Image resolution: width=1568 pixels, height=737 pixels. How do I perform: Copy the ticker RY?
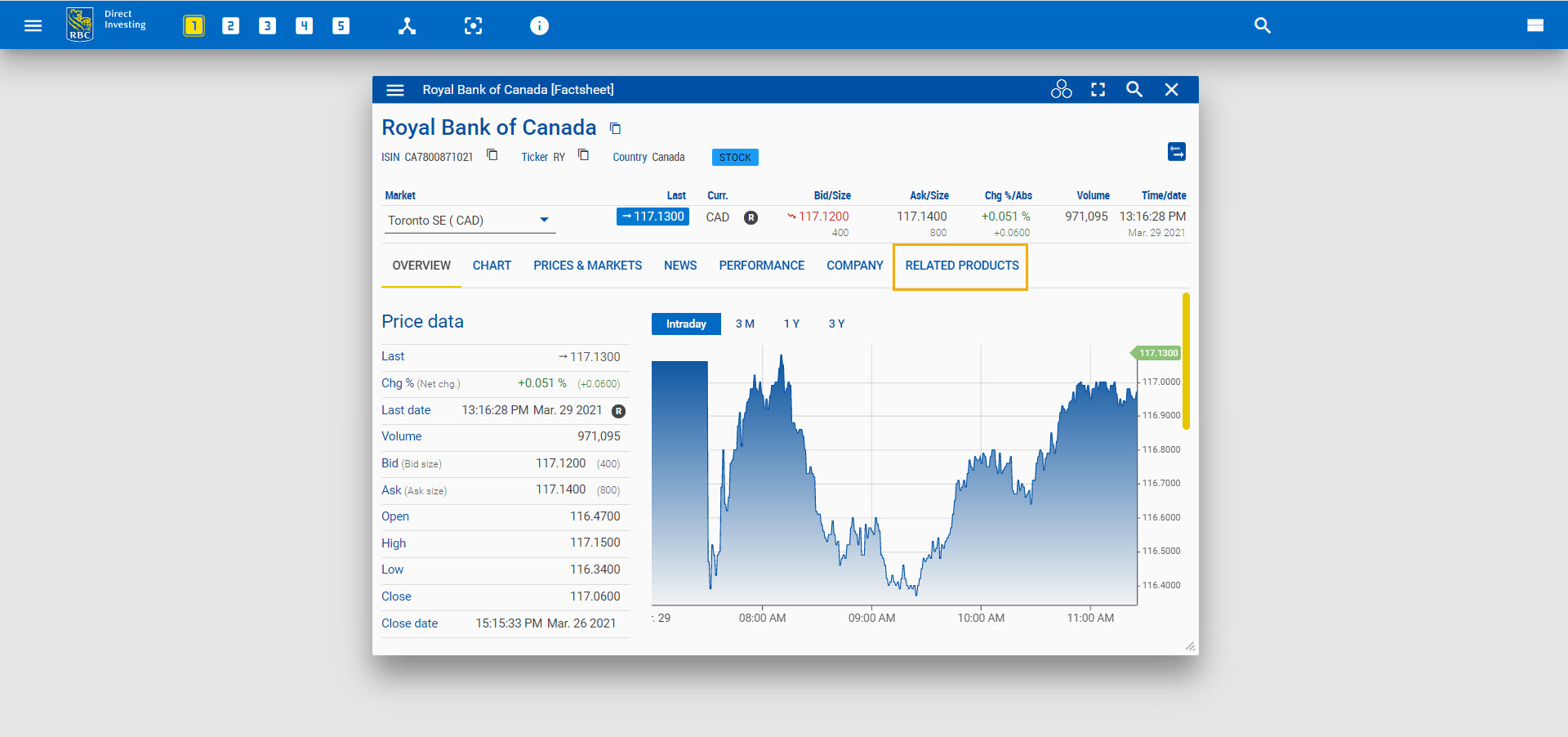pyautogui.click(x=583, y=155)
